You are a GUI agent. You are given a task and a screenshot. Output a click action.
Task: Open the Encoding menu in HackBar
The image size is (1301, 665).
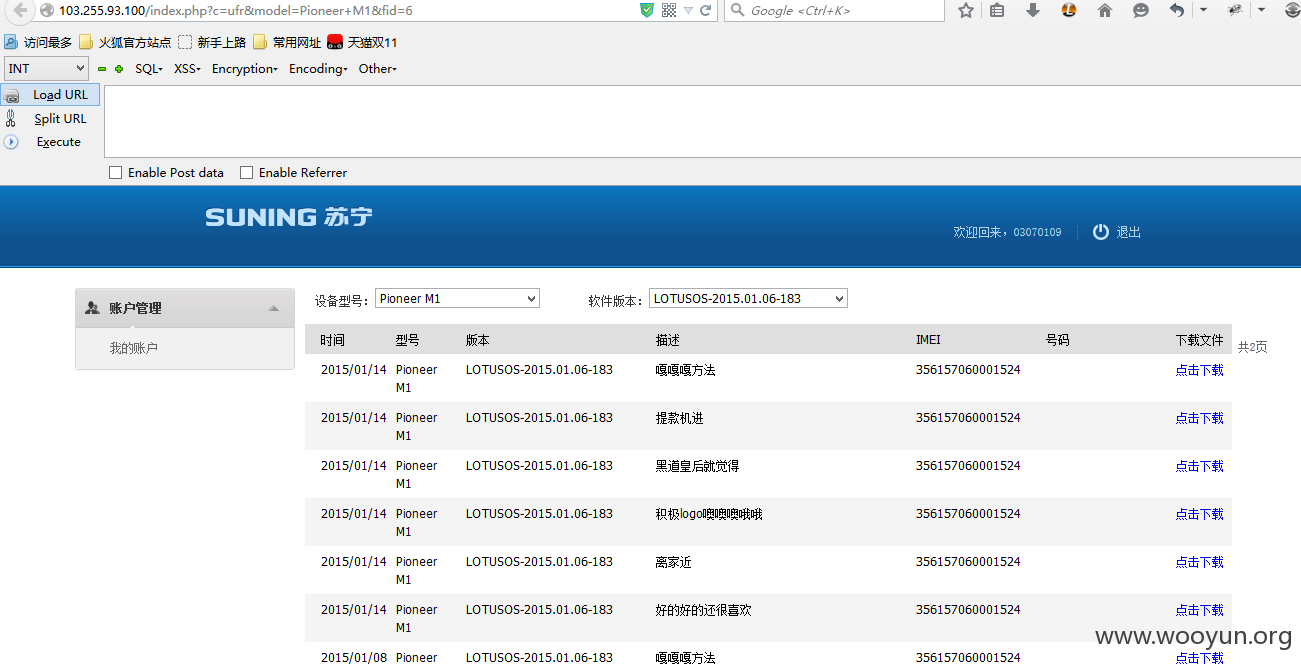pos(318,69)
